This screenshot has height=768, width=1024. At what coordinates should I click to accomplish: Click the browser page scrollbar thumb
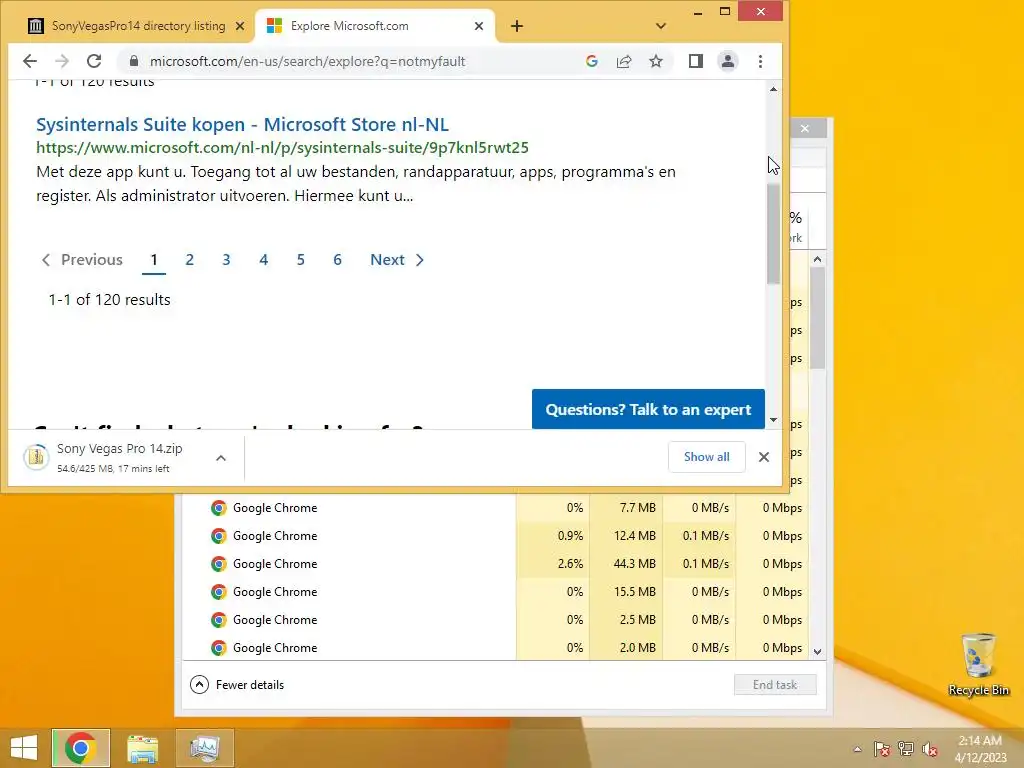pos(773,234)
